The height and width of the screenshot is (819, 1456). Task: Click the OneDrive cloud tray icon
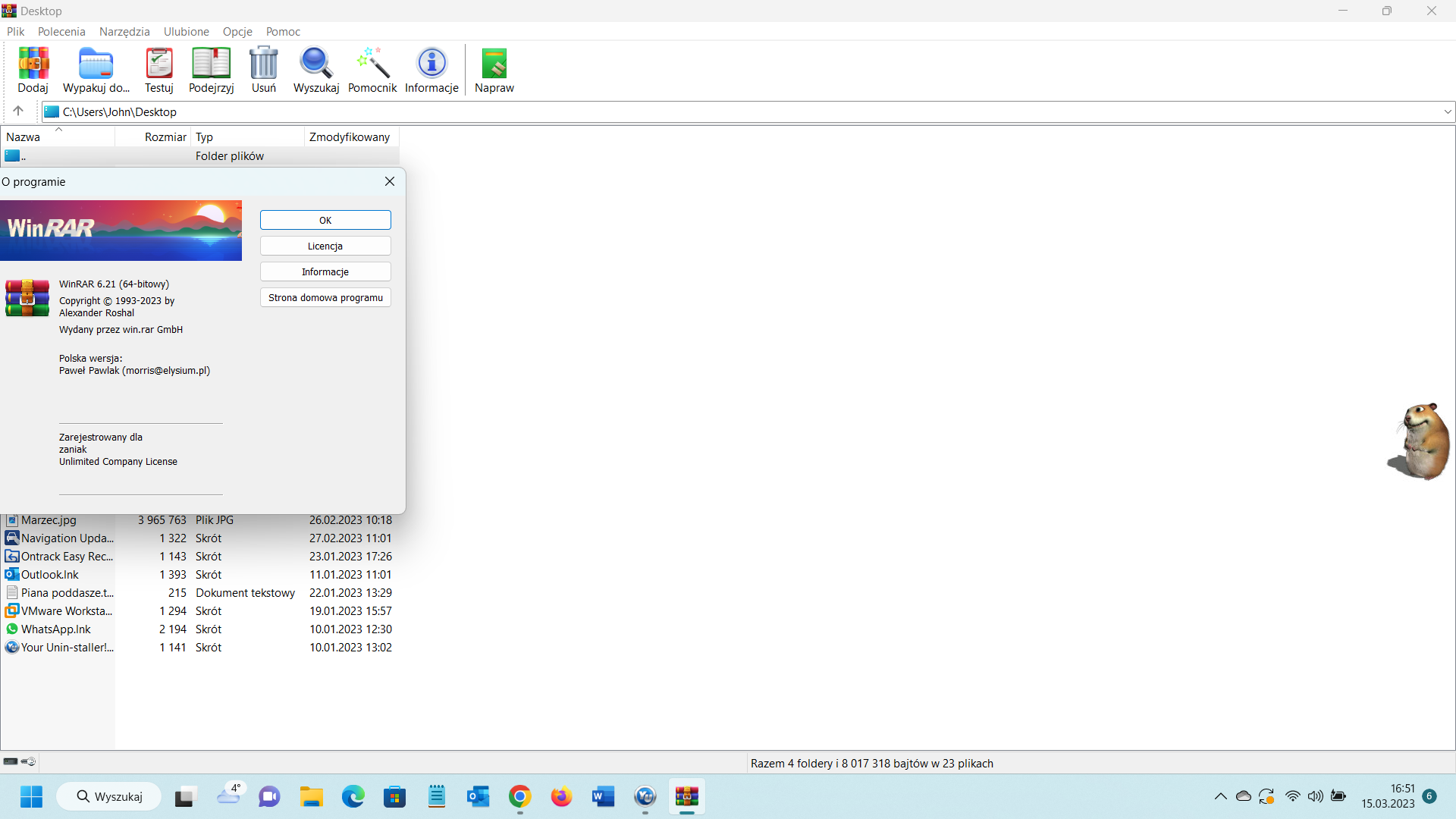[x=1244, y=796]
